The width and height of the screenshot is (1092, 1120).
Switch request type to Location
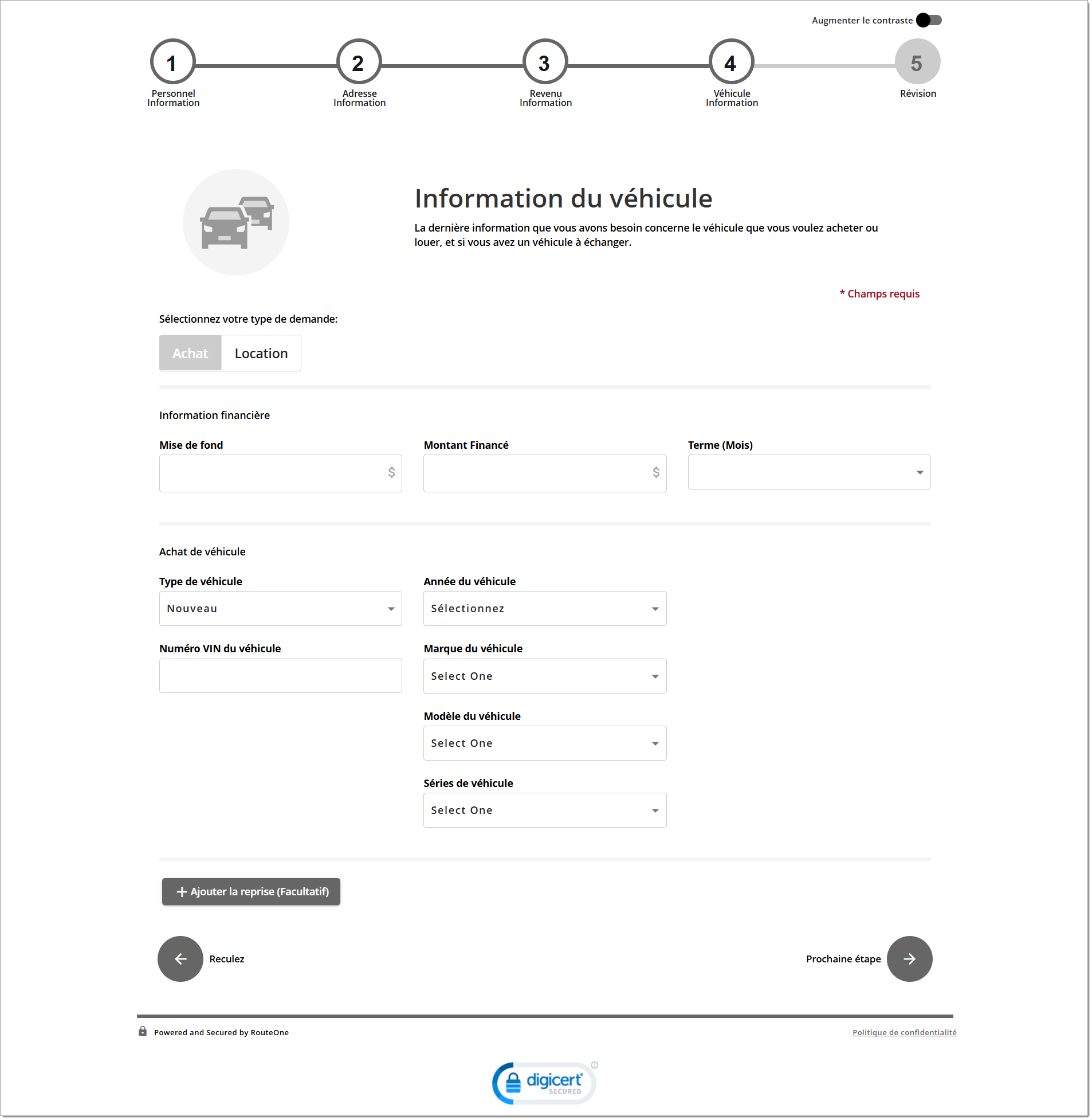(261, 354)
